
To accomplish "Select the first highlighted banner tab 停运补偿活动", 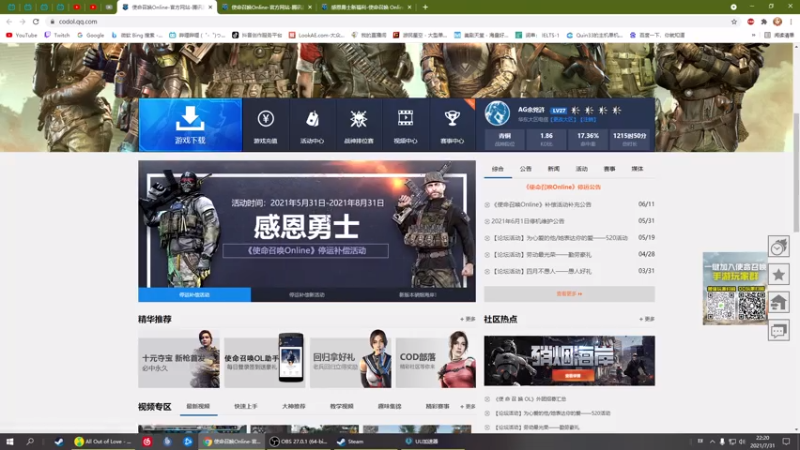I will coord(194,295).
